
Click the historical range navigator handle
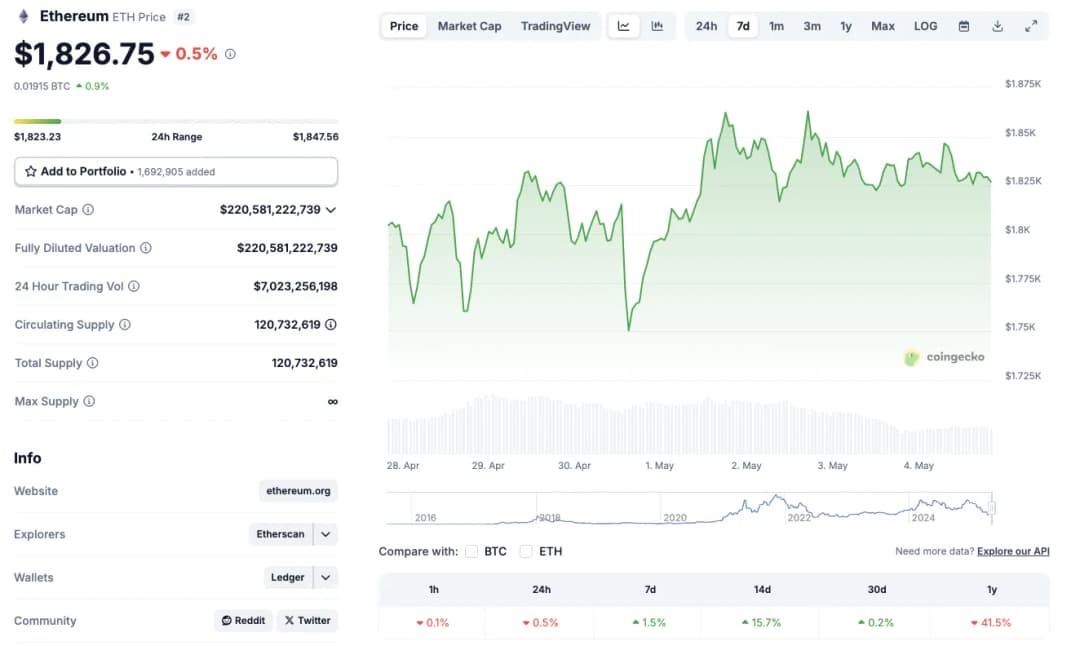[x=992, y=508]
